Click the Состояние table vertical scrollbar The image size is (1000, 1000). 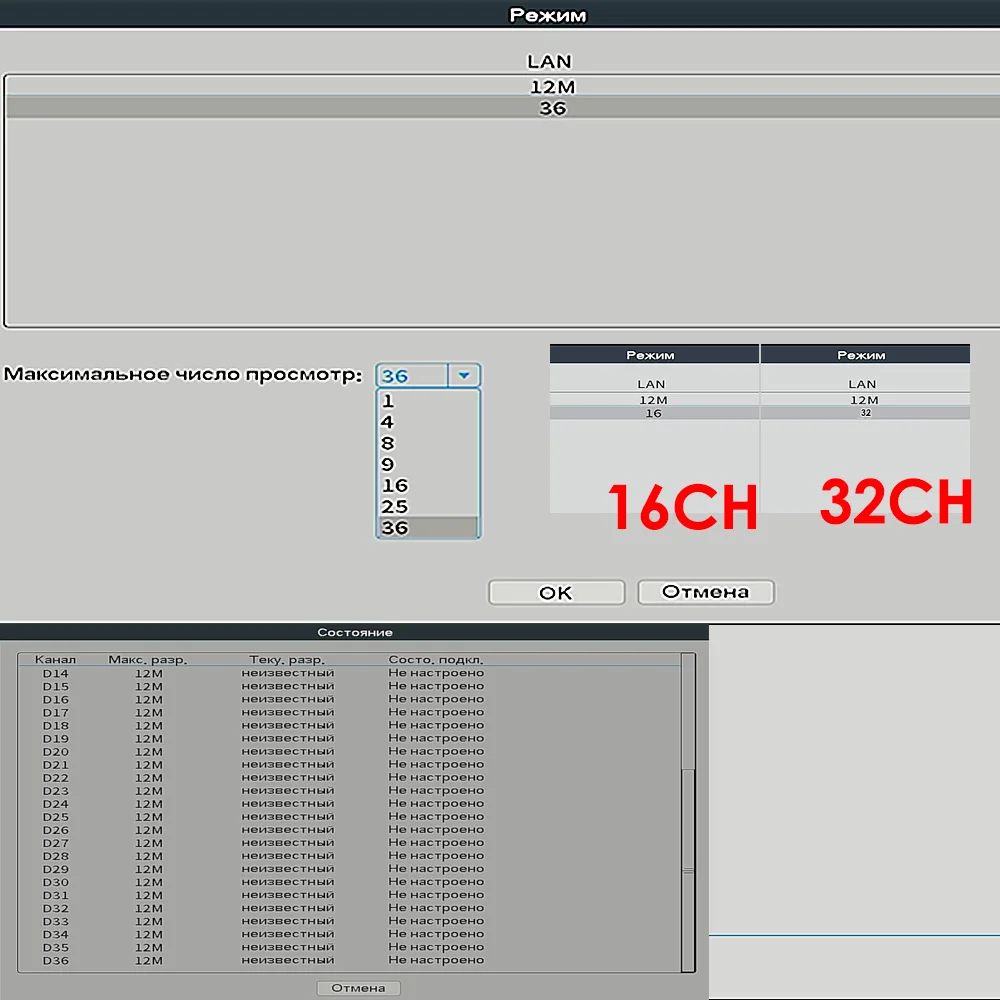(688, 812)
